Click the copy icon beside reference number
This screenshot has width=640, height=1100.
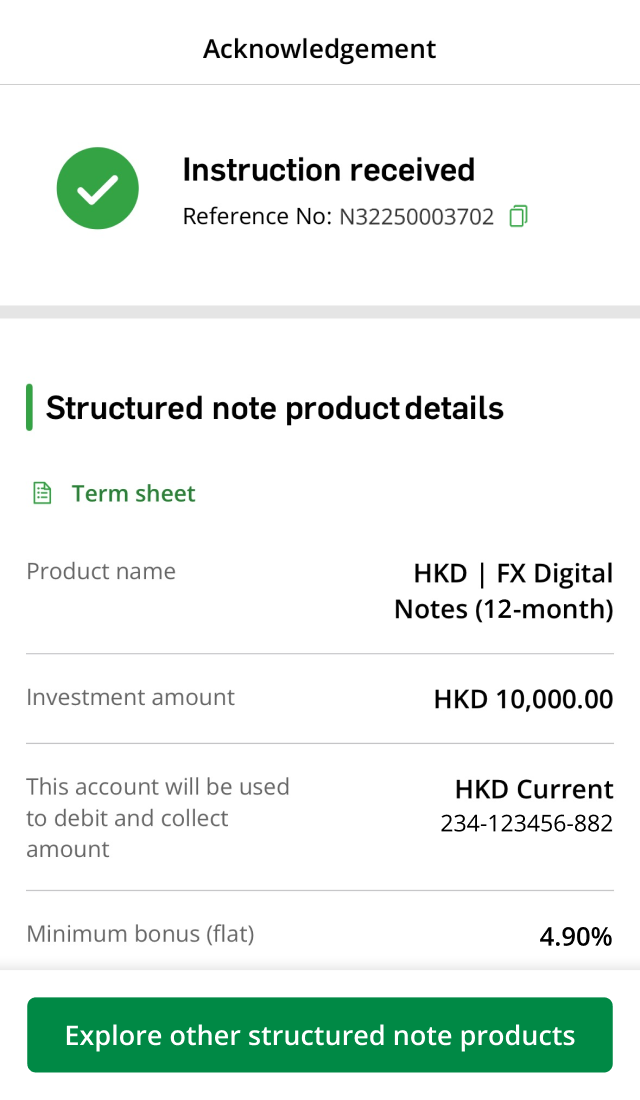(517, 216)
